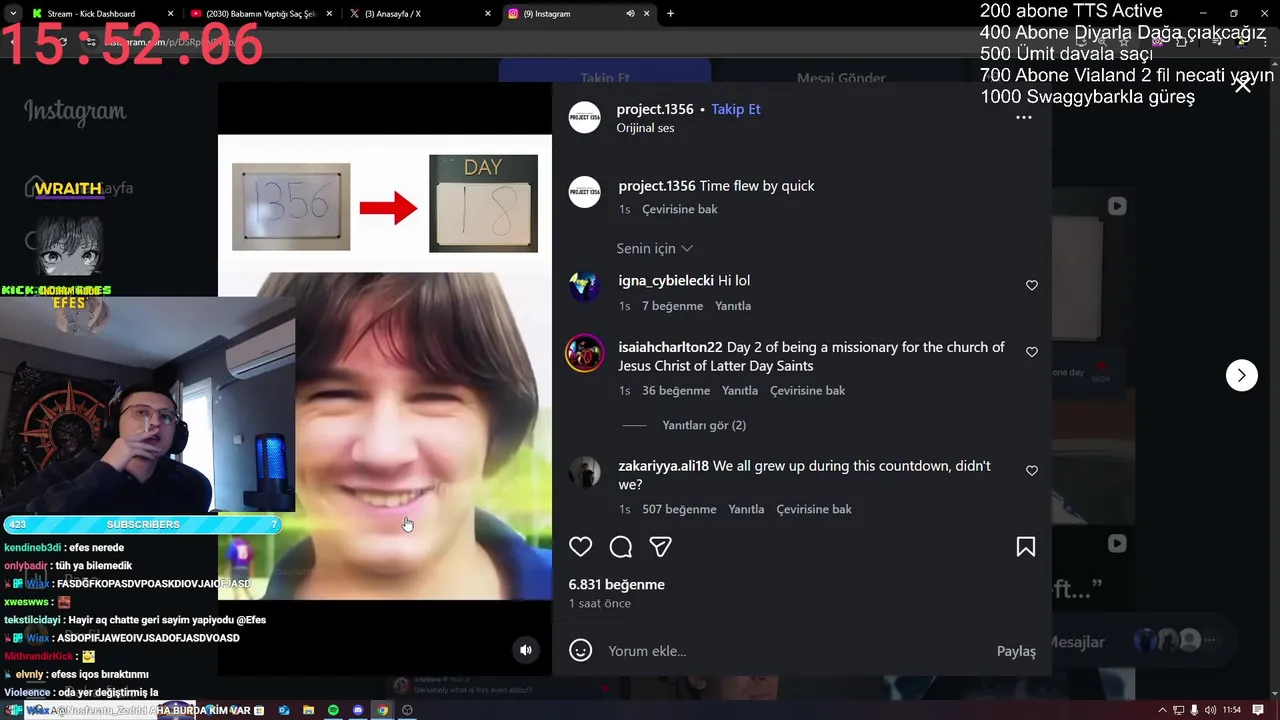Save the post with the bookmark icon

click(1025, 547)
